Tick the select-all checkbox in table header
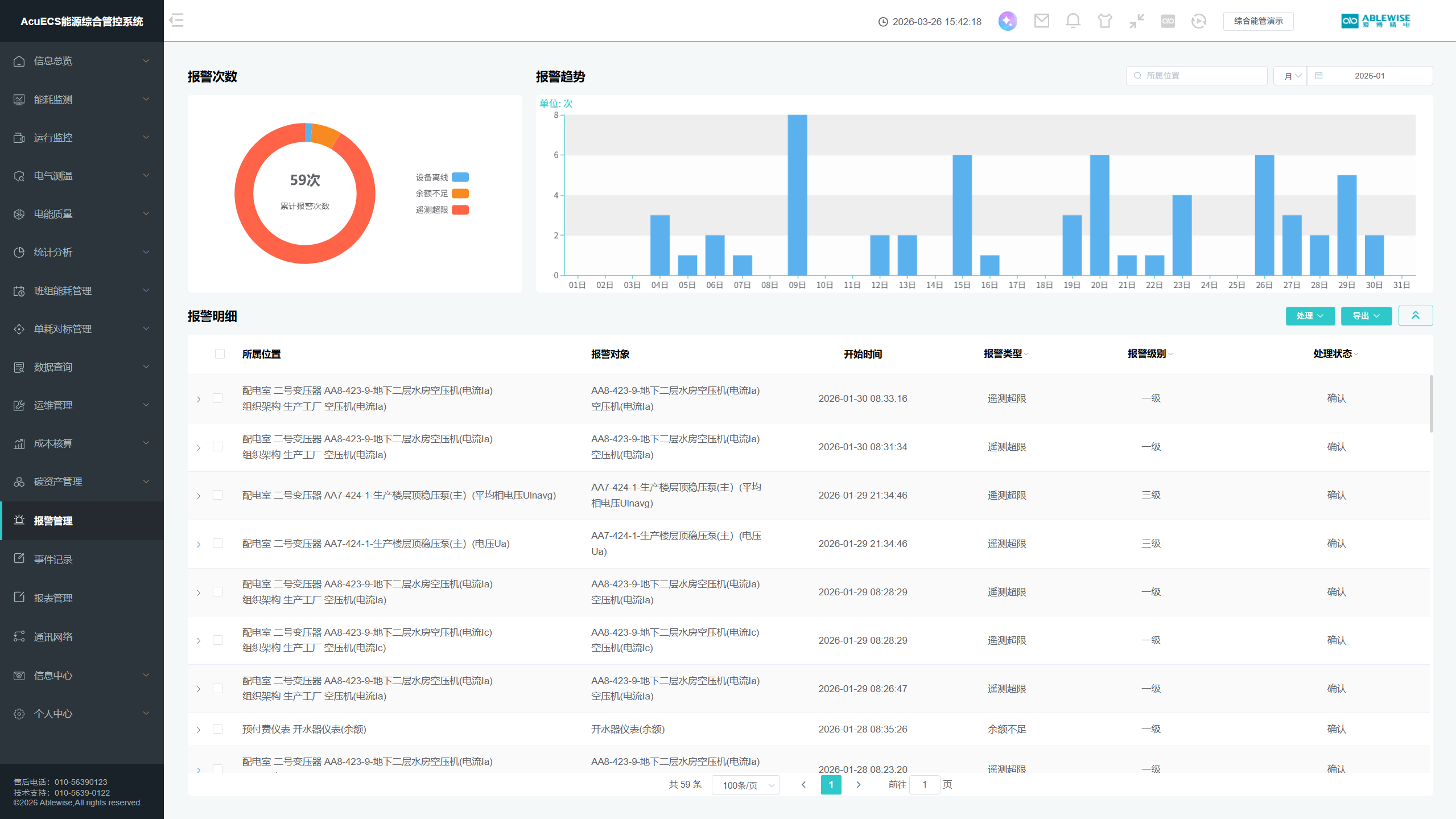The height and width of the screenshot is (819, 1456). click(220, 354)
